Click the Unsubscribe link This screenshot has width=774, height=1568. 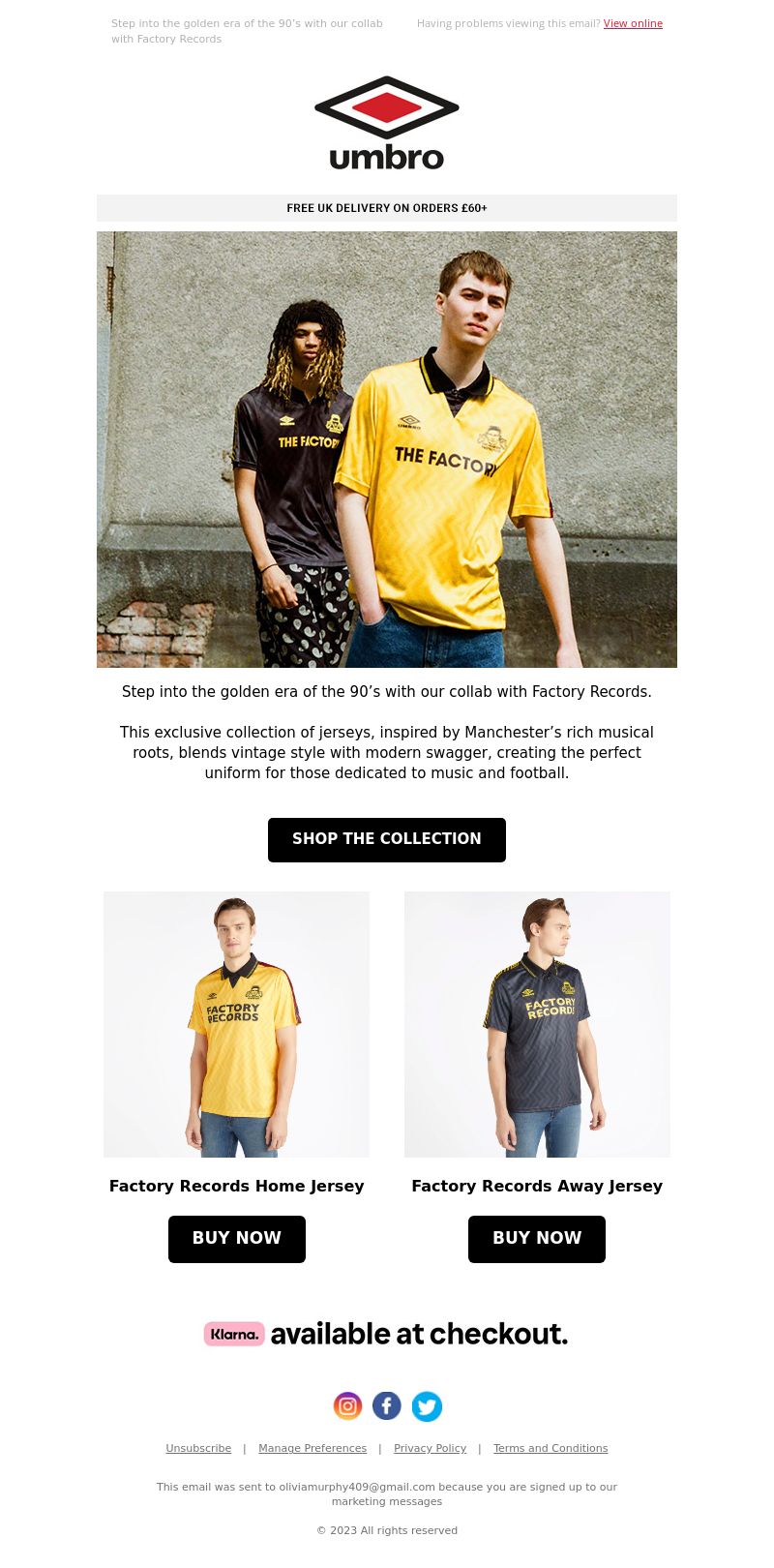tap(198, 1448)
